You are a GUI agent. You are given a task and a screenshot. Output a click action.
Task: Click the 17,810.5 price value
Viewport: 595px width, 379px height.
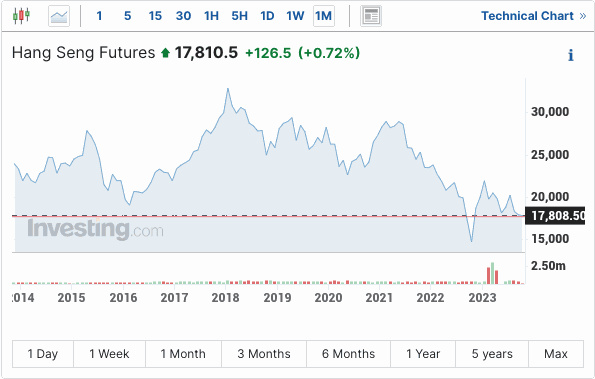coord(206,53)
